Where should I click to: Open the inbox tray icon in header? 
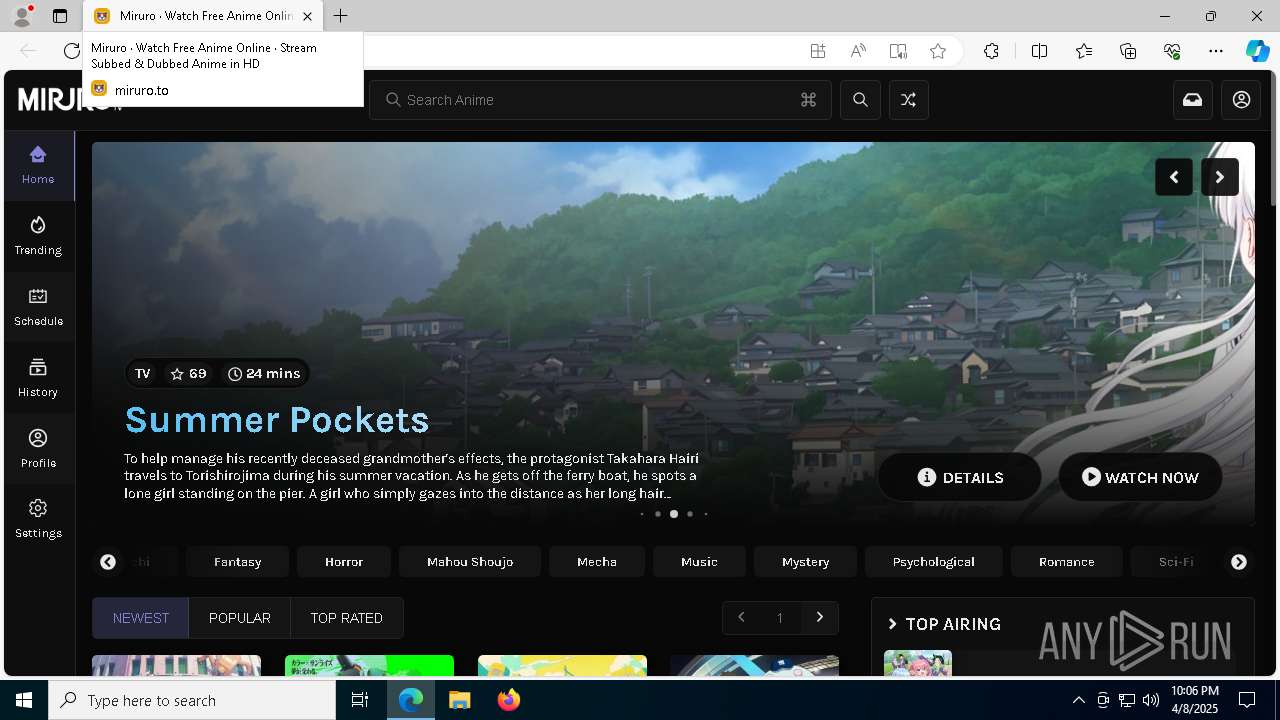pyautogui.click(x=1193, y=100)
